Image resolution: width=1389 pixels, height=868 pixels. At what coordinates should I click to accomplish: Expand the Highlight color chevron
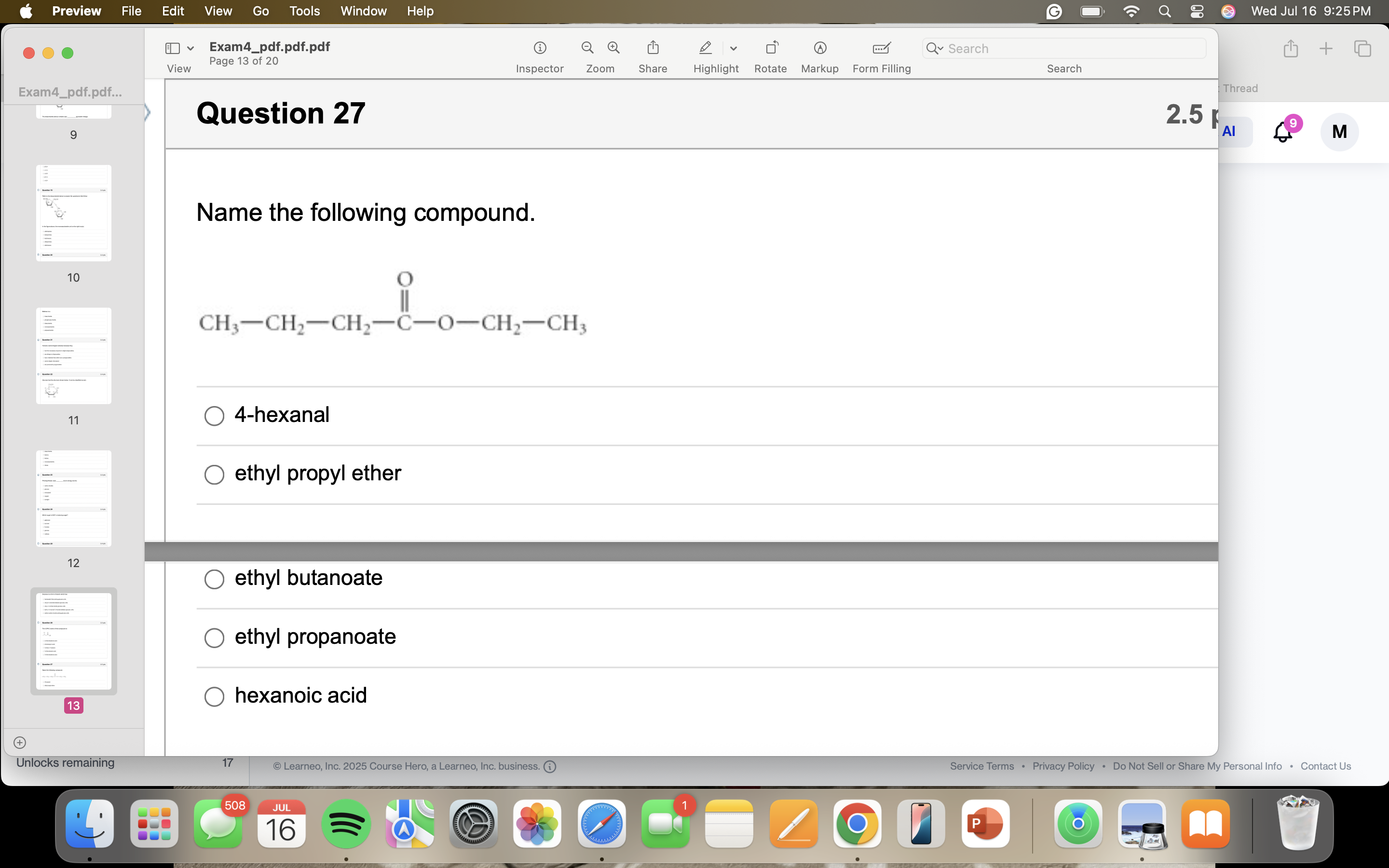pyautogui.click(x=735, y=48)
